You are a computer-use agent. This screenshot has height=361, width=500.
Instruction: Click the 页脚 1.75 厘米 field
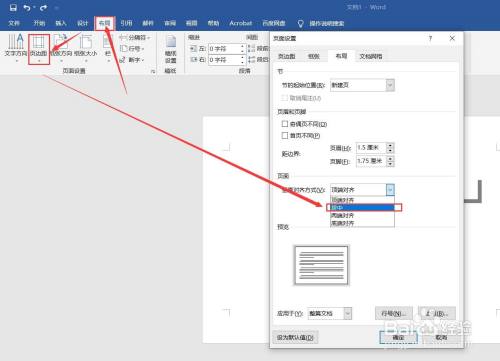[x=371, y=161]
